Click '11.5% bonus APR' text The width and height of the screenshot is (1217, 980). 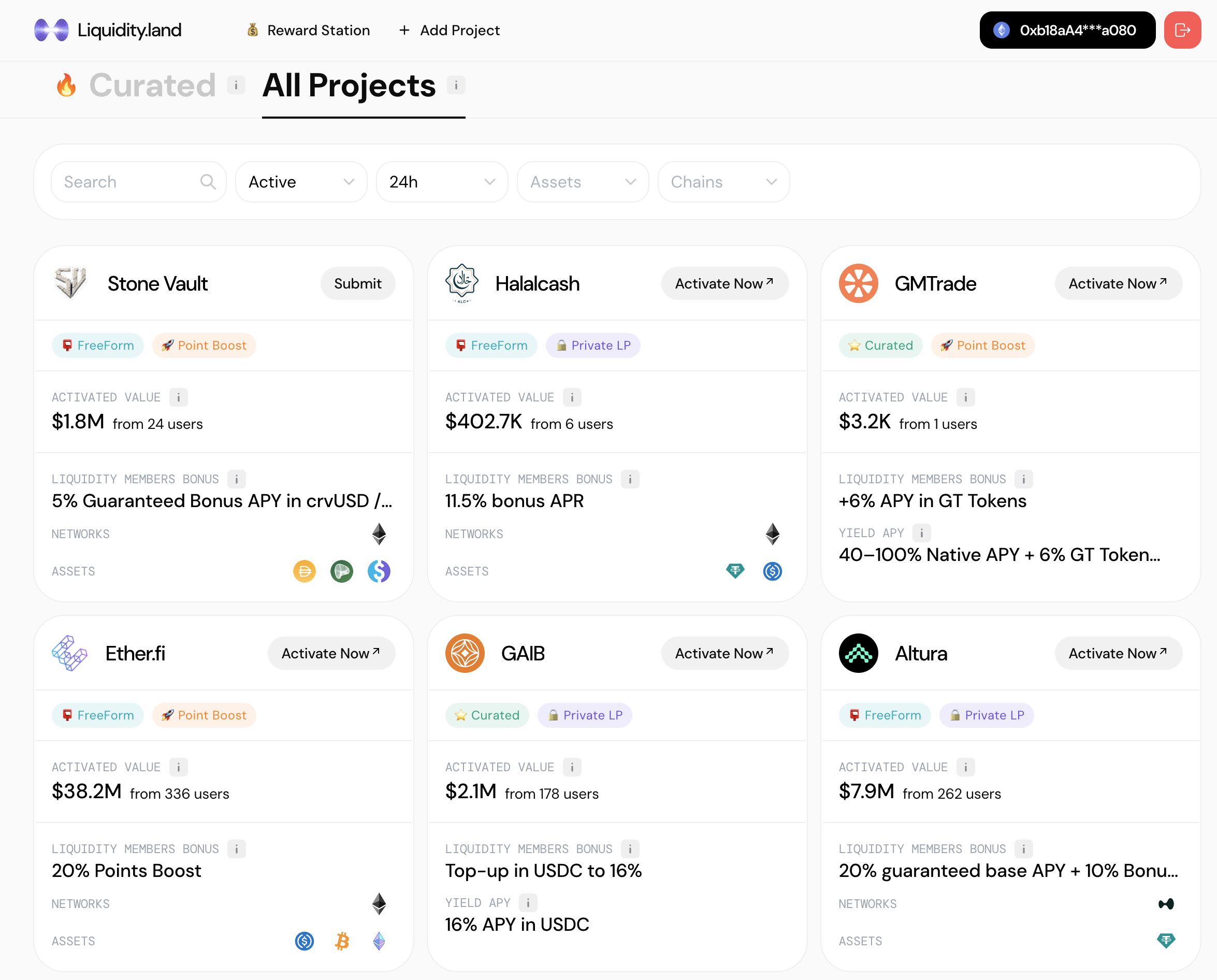tap(514, 501)
